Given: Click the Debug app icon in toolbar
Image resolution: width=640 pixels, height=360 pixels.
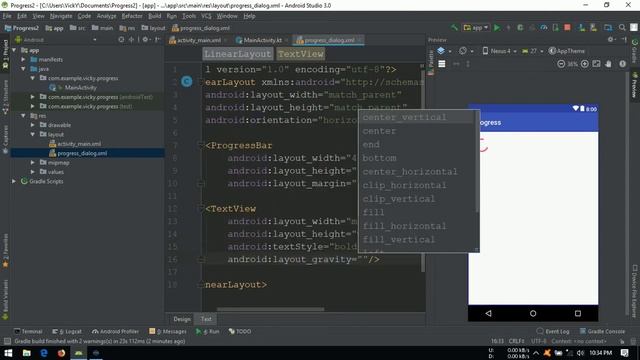Looking at the screenshot, I should point(520,28).
